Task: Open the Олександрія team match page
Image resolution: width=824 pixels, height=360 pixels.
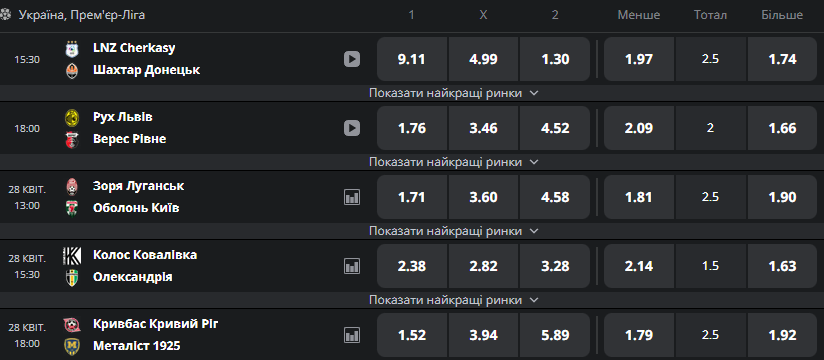Action: [132, 277]
